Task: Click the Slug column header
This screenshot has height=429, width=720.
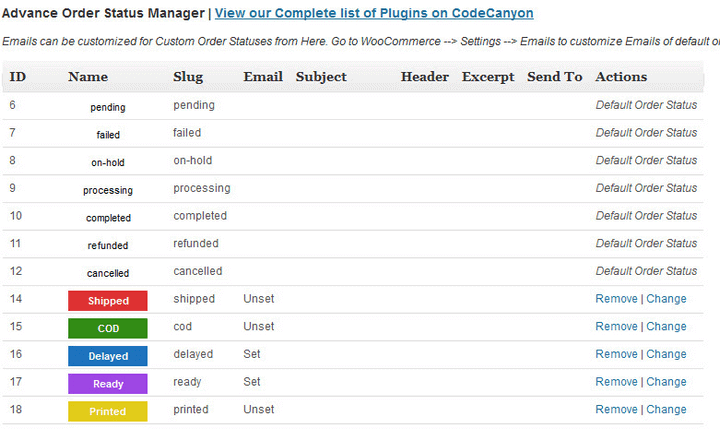Action: point(188,77)
